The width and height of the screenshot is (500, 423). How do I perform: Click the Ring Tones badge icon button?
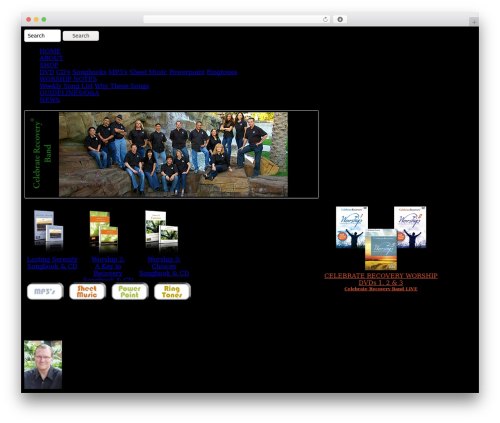click(x=172, y=291)
